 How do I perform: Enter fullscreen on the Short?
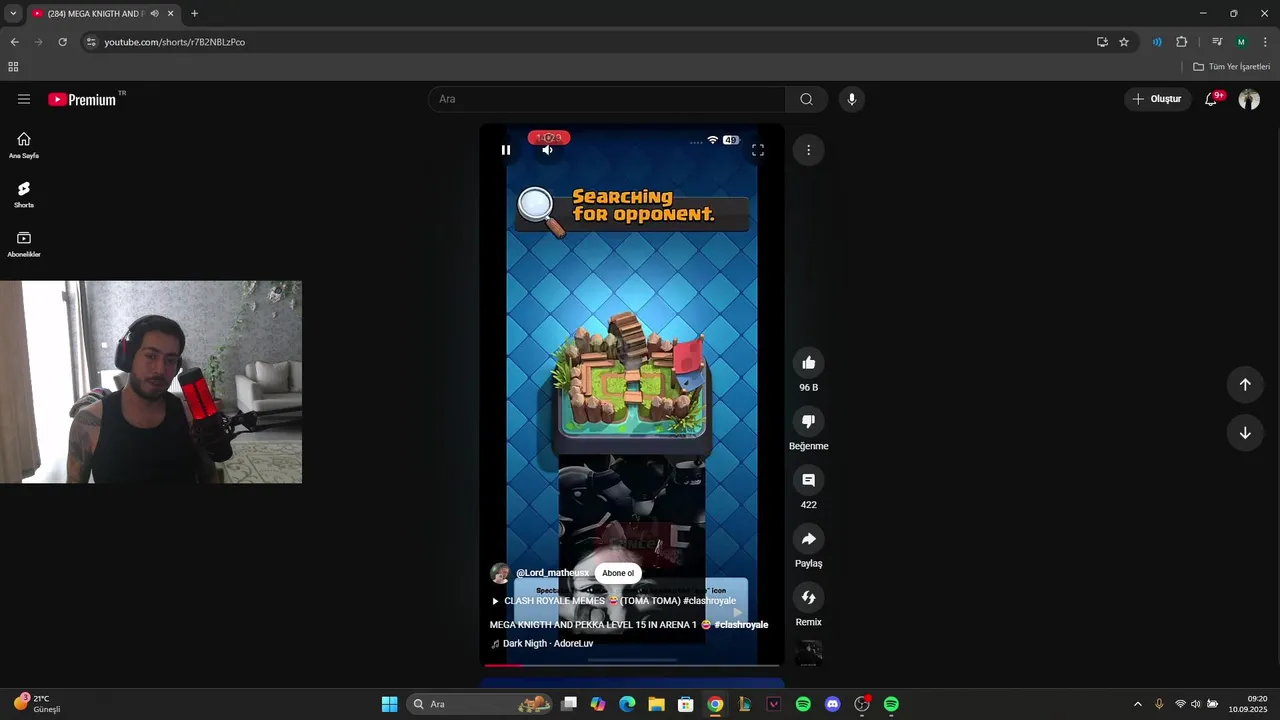point(758,150)
